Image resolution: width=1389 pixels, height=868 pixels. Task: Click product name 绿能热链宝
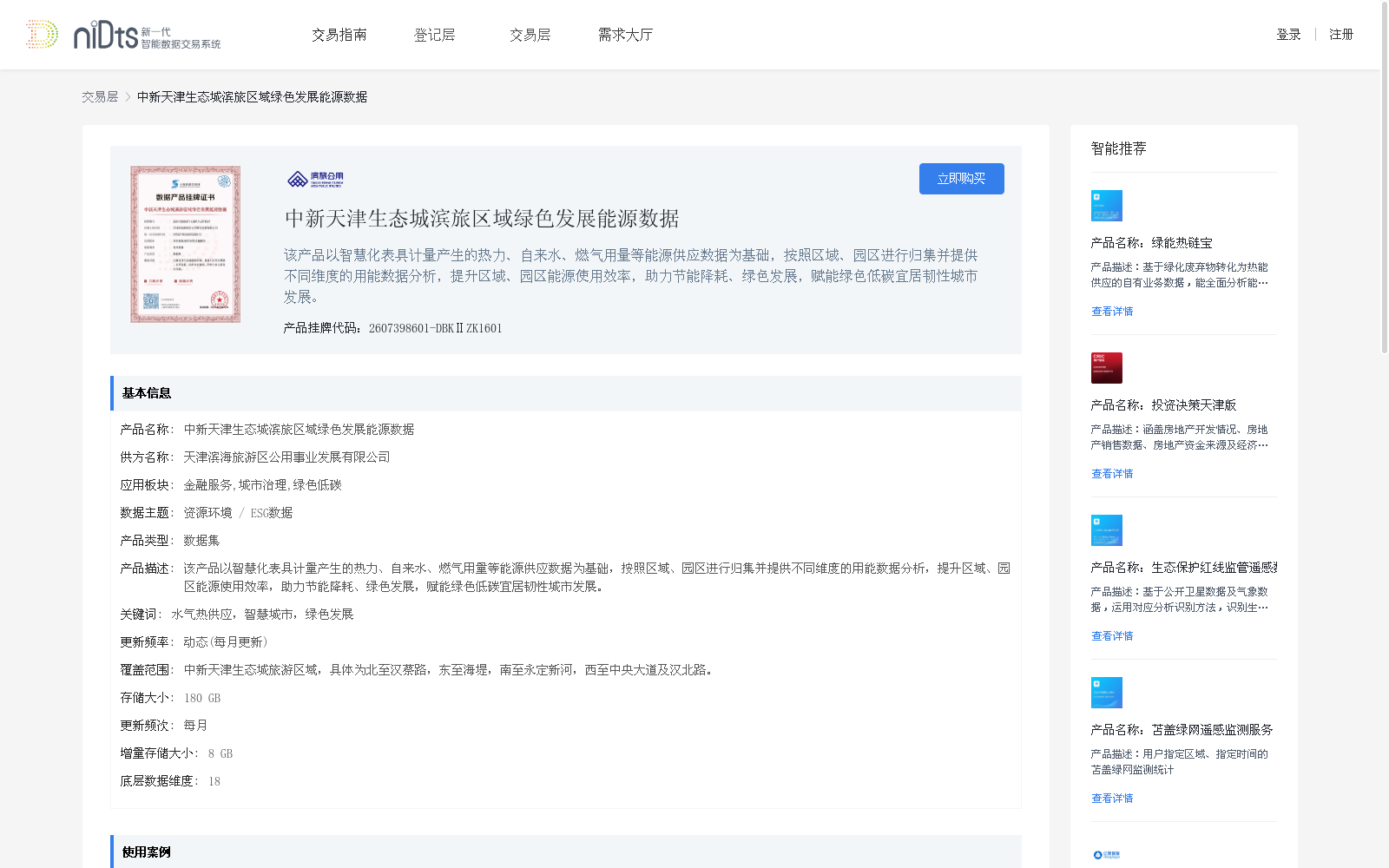(1182, 243)
